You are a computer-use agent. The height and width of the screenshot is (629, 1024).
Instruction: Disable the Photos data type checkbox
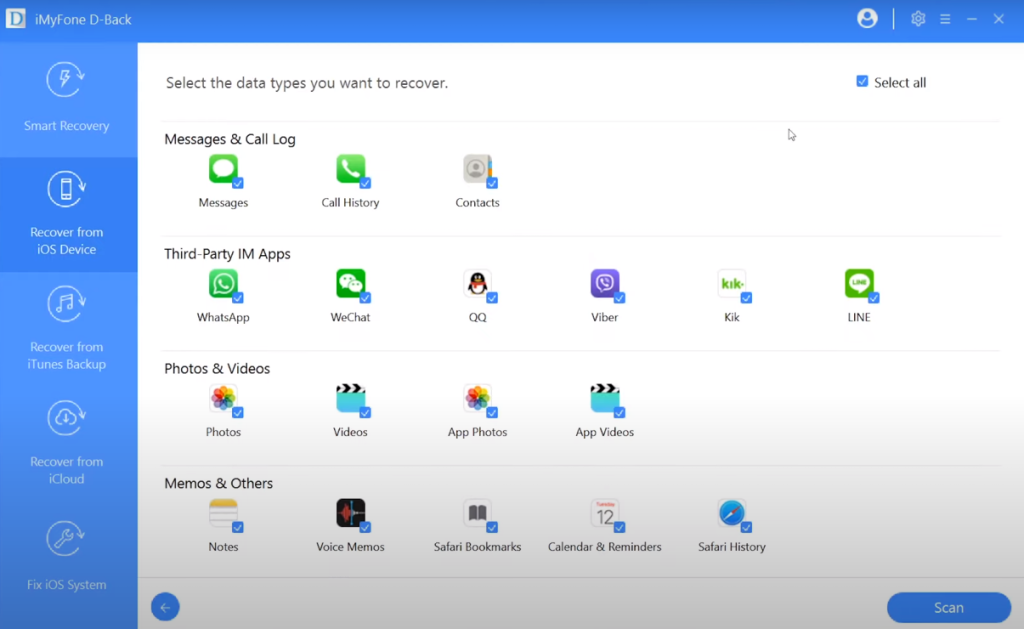pyautogui.click(x=238, y=413)
